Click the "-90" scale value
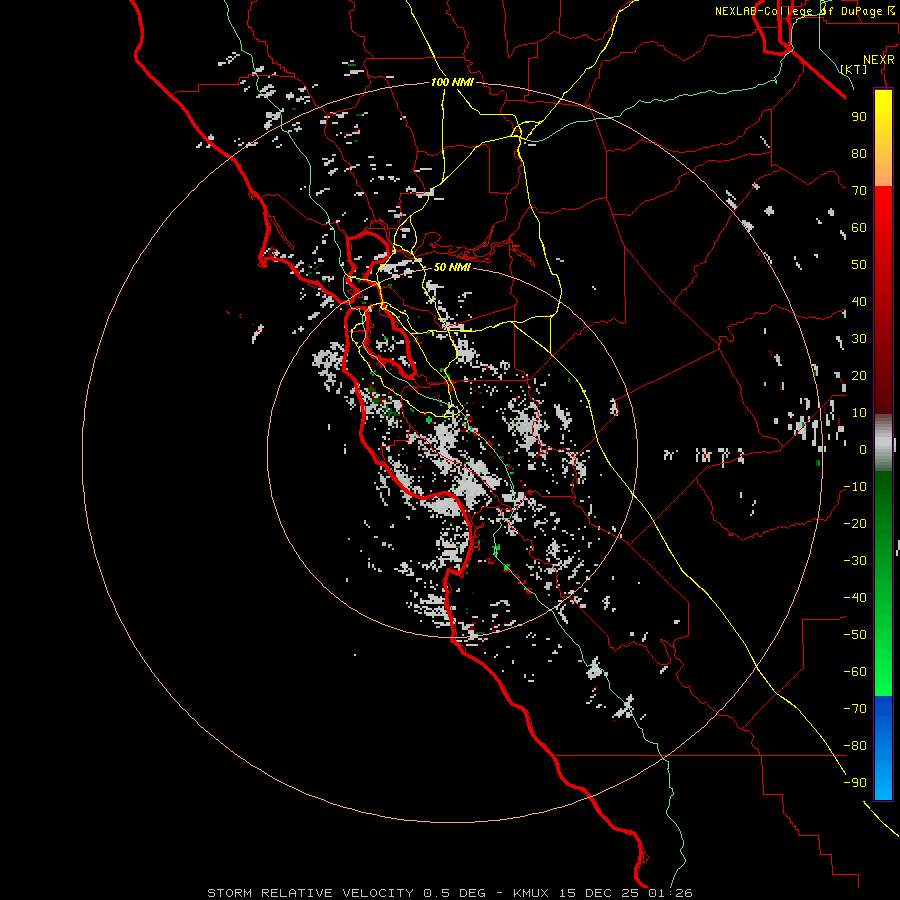Screen dimensions: 900x900 coord(855,783)
